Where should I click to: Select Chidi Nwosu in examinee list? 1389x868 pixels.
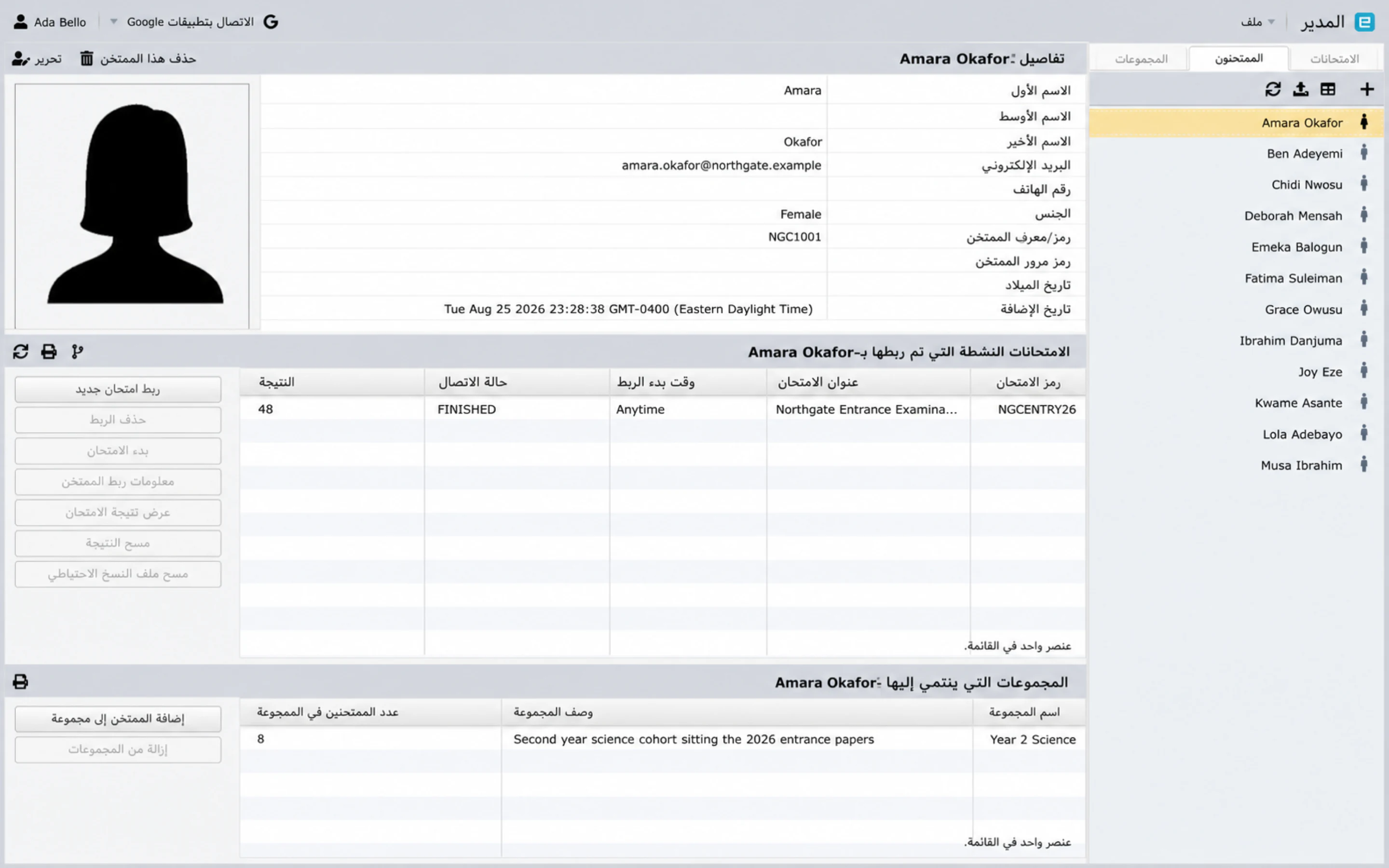(1236, 184)
